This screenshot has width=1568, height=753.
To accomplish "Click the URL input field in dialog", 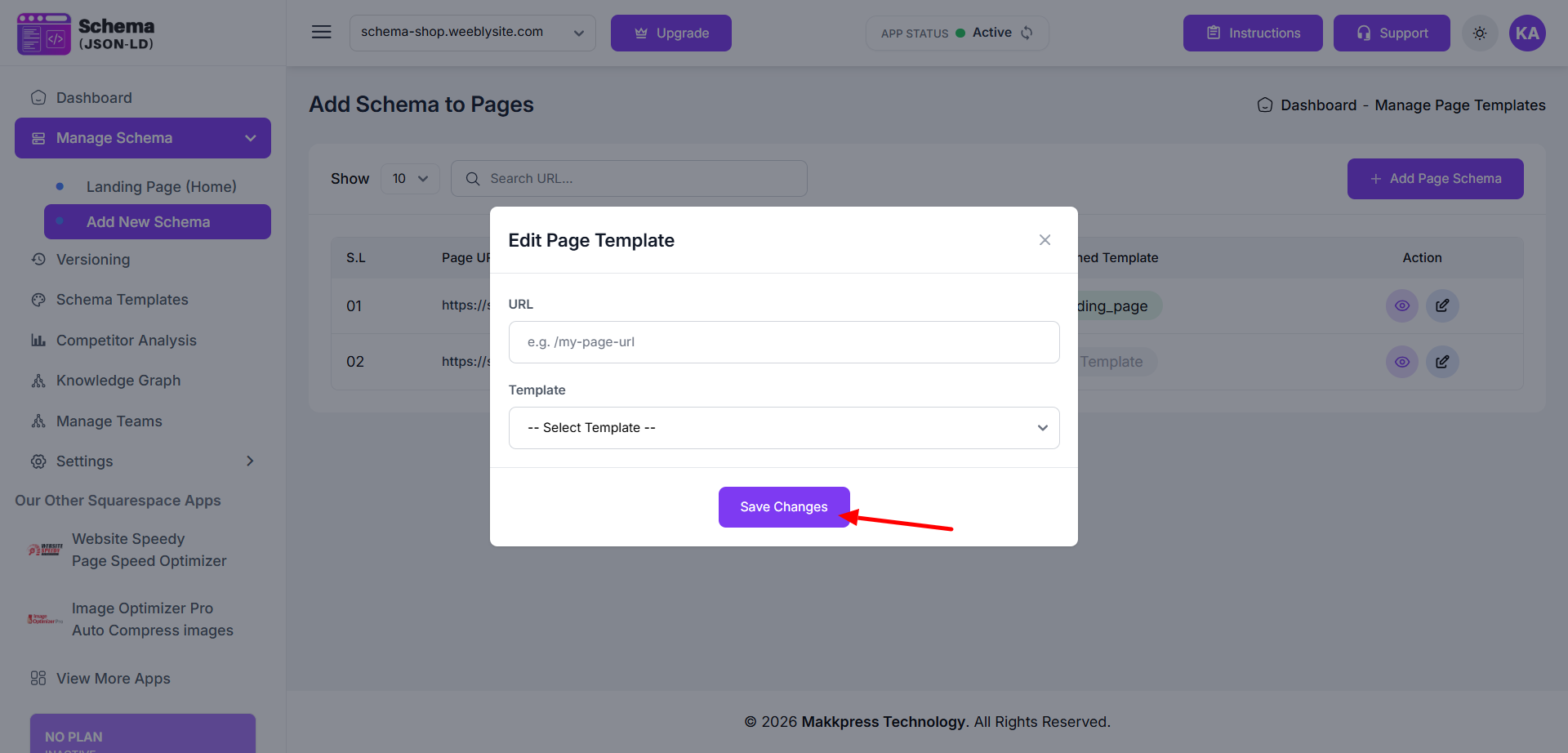I will pyautogui.click(x=783, y=342).
